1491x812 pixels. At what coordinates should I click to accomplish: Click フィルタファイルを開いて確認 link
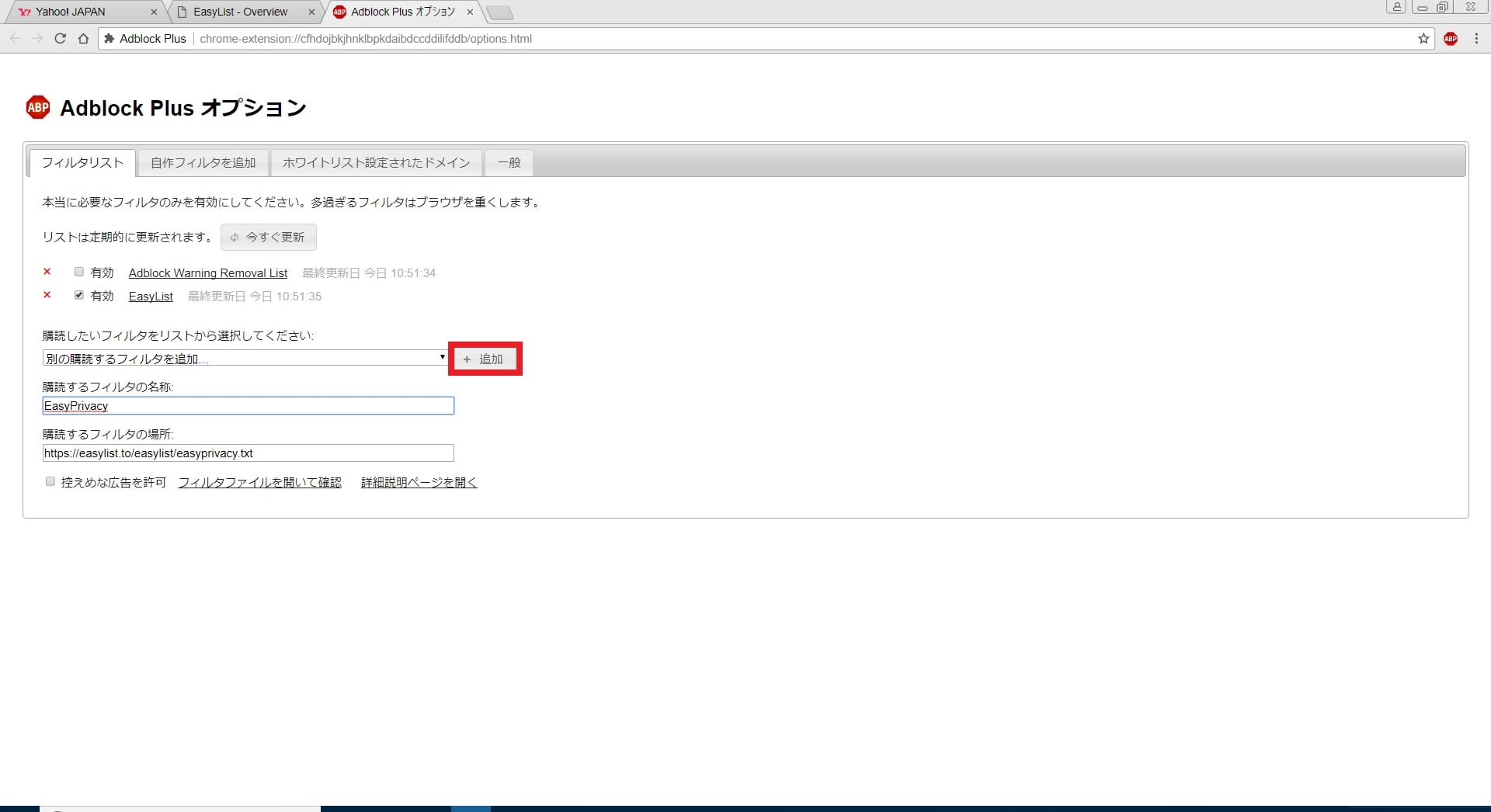coord(259,483)
